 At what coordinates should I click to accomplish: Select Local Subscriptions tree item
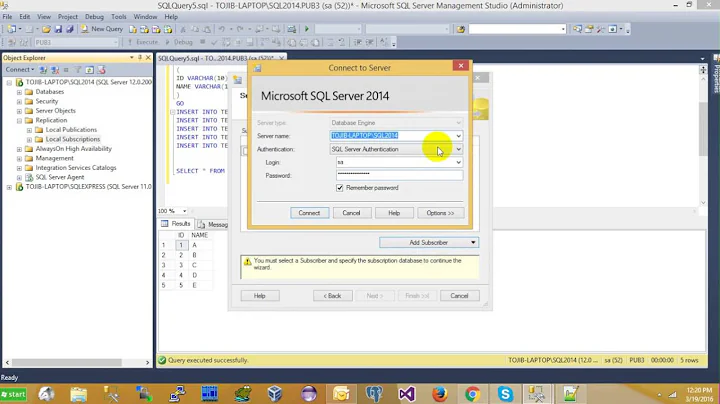point(73,139)
